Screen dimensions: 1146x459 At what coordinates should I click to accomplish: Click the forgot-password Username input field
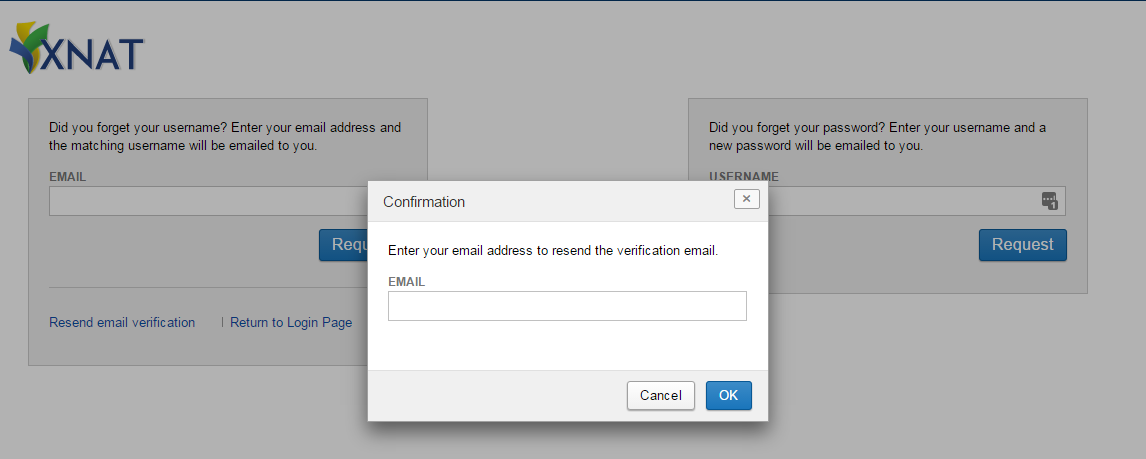pos(900,201)
